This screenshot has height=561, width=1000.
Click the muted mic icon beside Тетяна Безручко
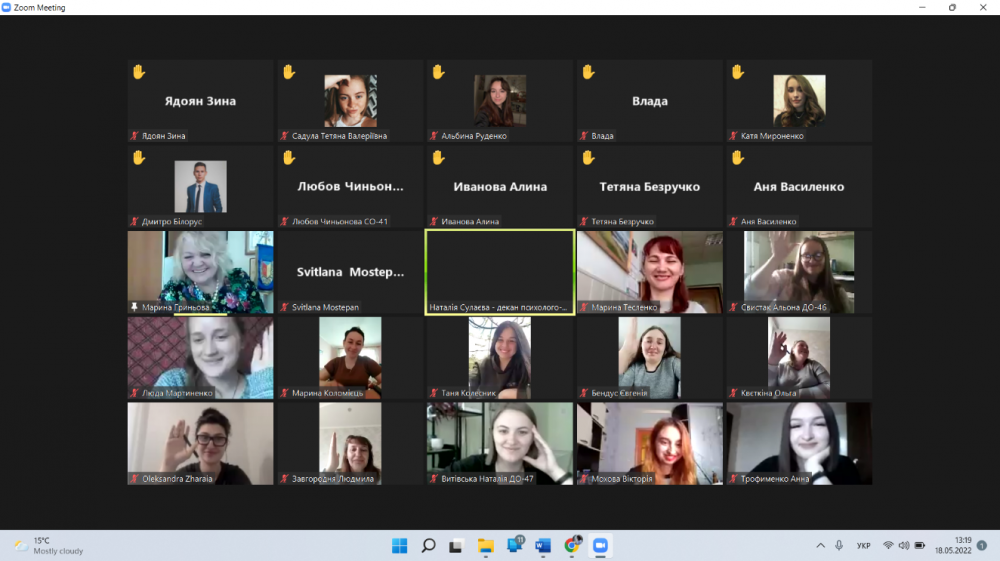click(x=584, y=222)
